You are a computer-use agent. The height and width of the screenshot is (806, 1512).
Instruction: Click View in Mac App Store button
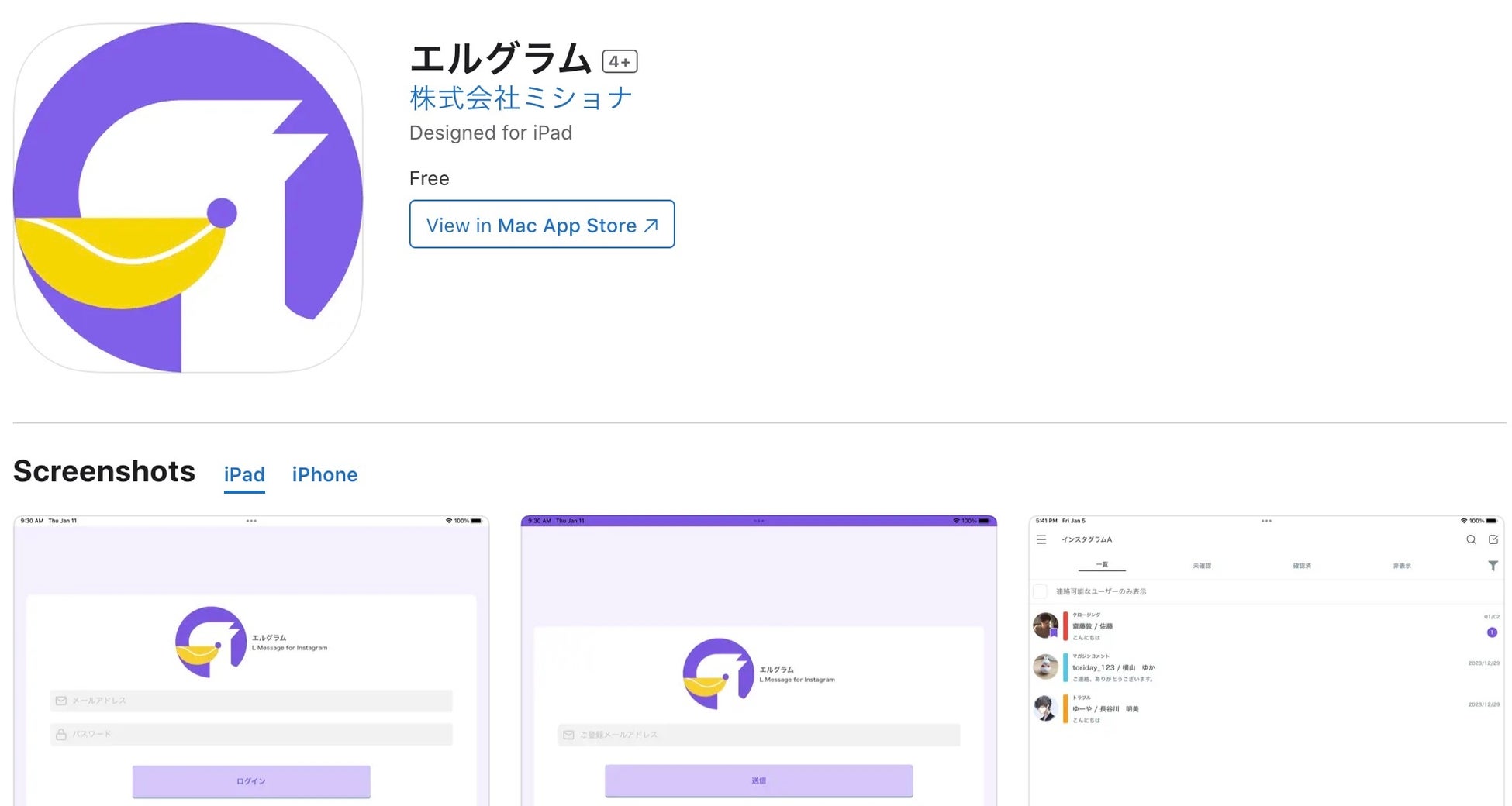tap(542, 224)
